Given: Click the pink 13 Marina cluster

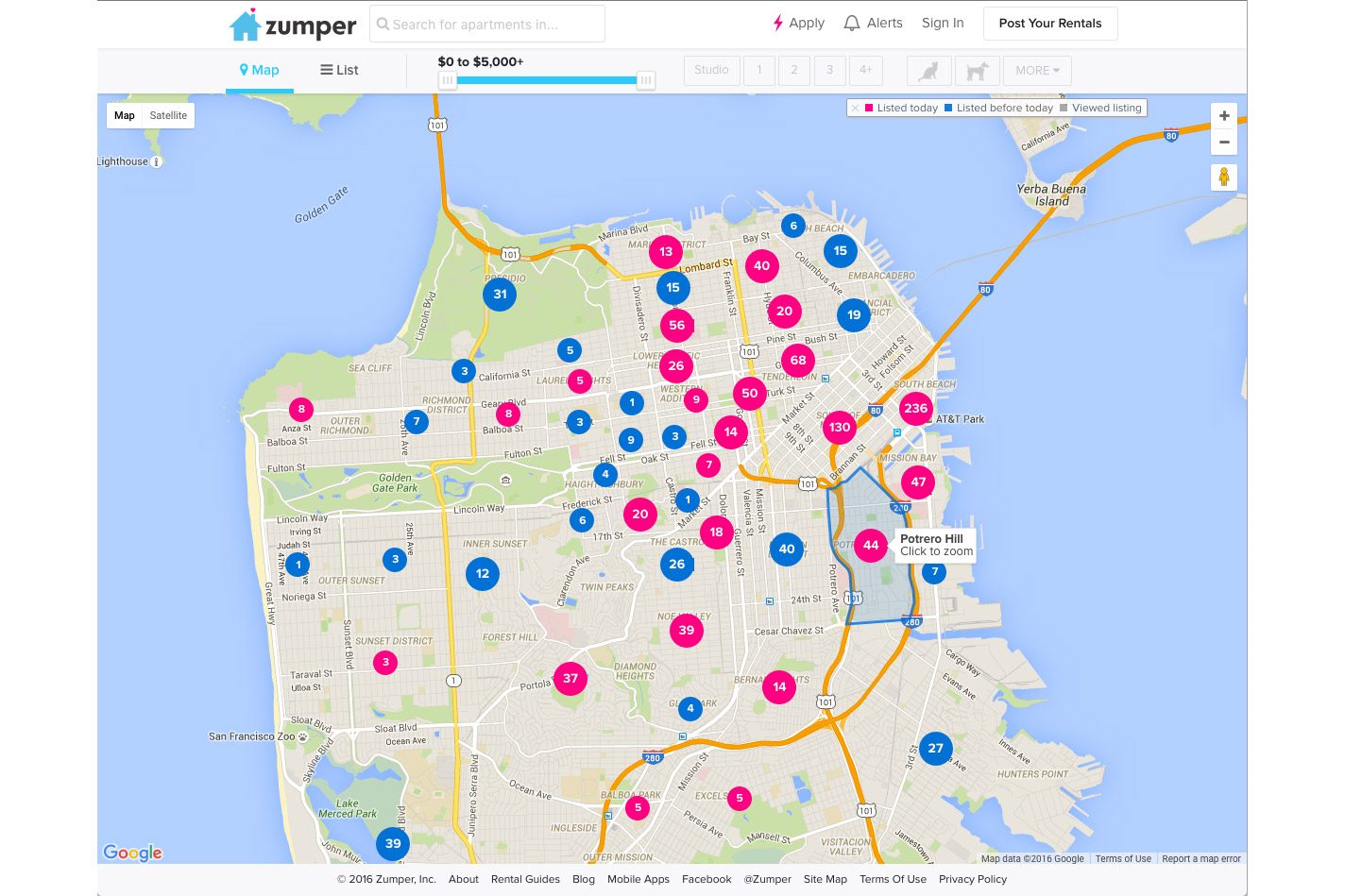Looking at the screenshot, I should point(666,251).
